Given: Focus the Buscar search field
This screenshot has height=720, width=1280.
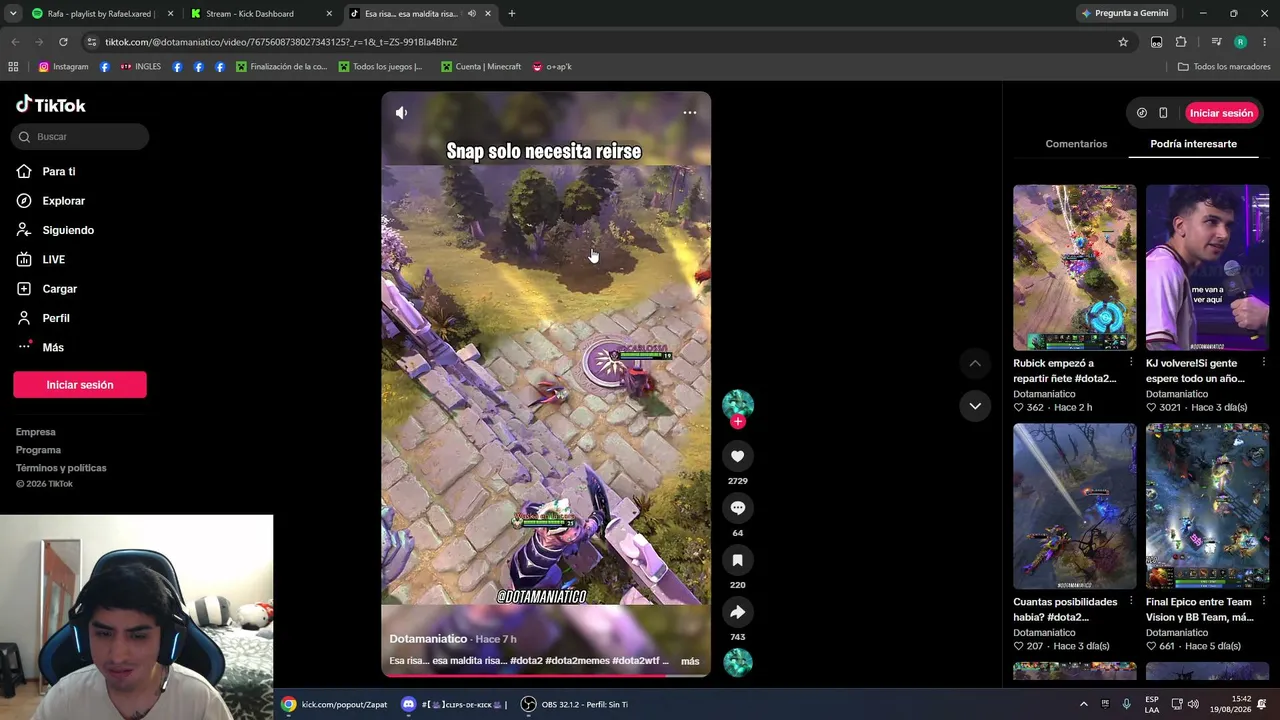Looking at the screenshot, I should pos(80,137).
